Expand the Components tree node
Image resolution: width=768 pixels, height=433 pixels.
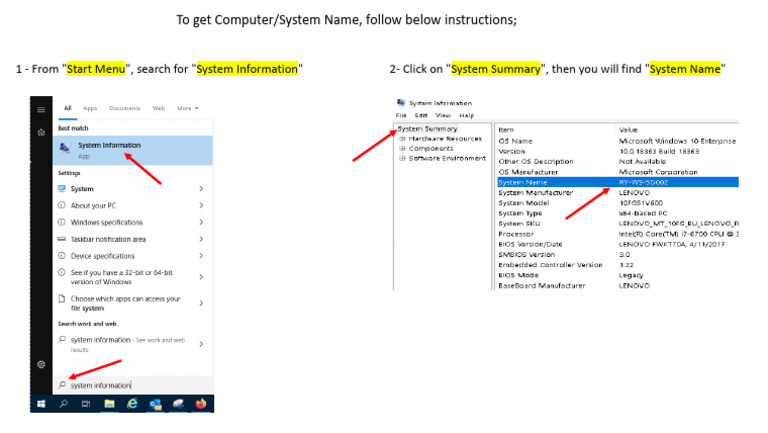[402, 148]
